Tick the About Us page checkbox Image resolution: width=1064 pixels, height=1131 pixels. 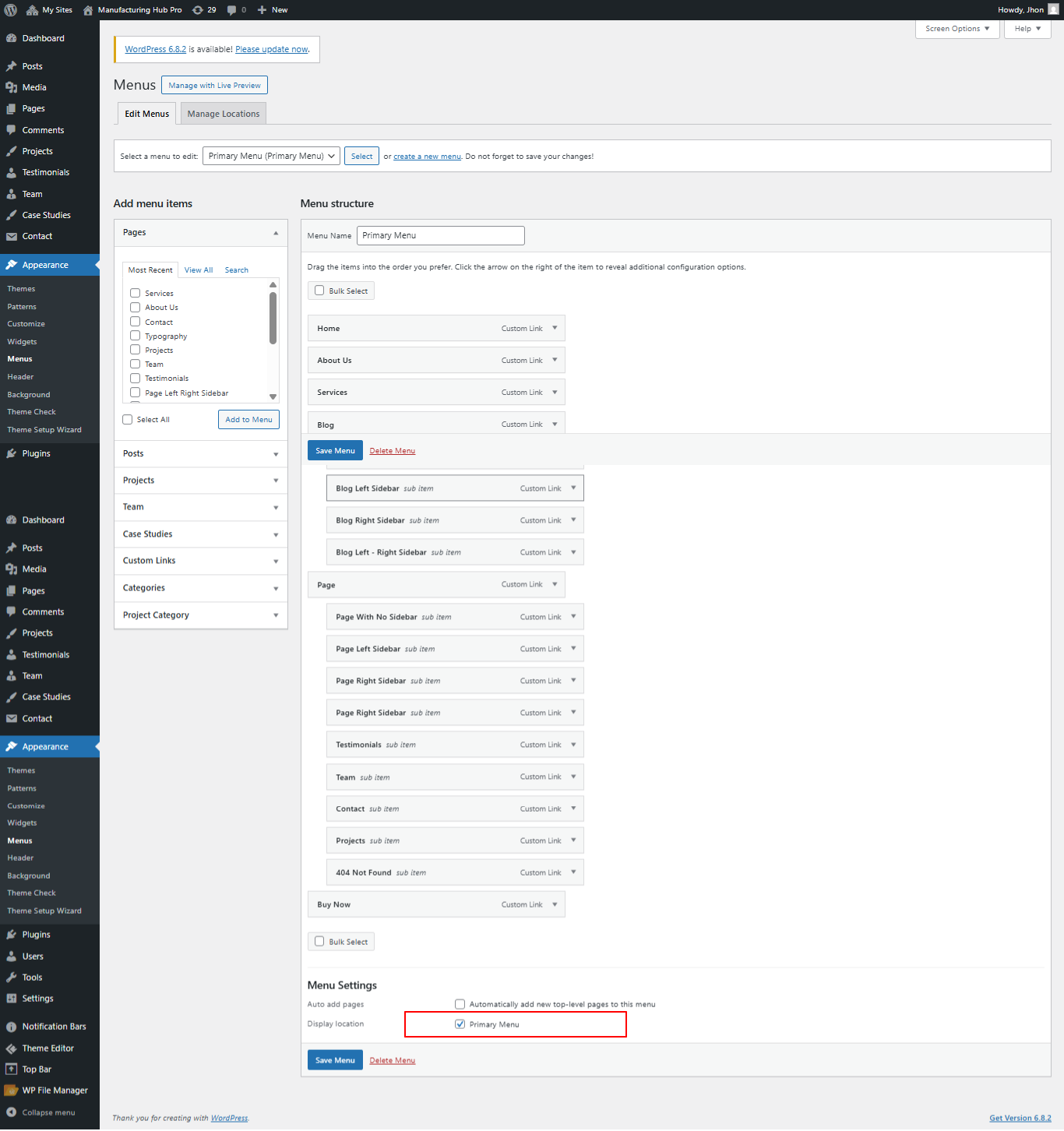[x=135, y=307]
